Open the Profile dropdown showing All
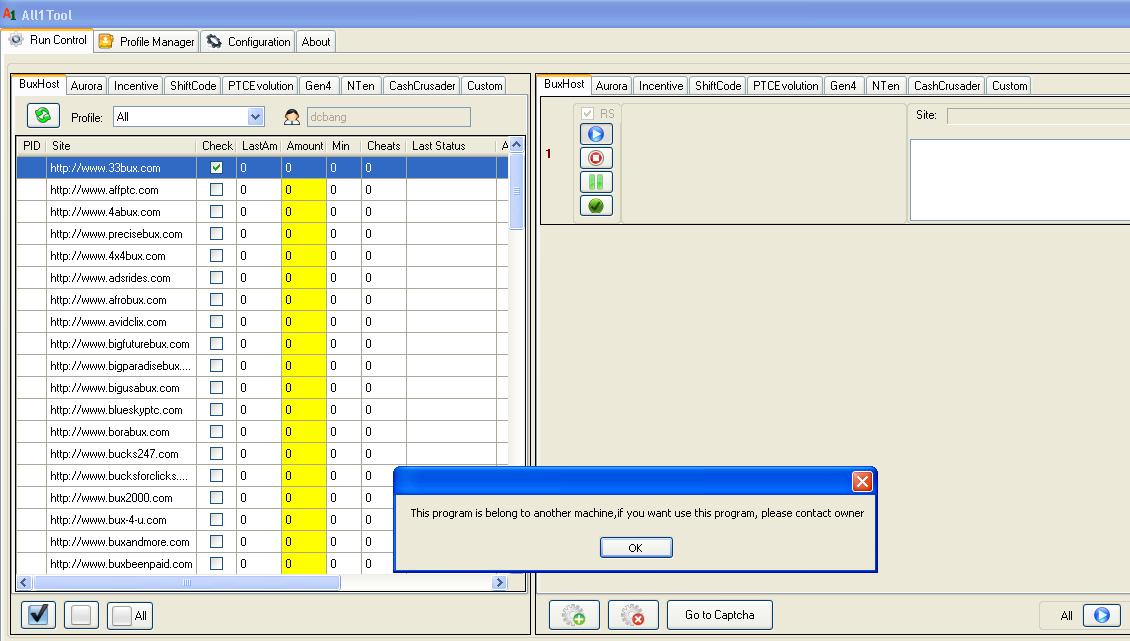 coord(189,117)
